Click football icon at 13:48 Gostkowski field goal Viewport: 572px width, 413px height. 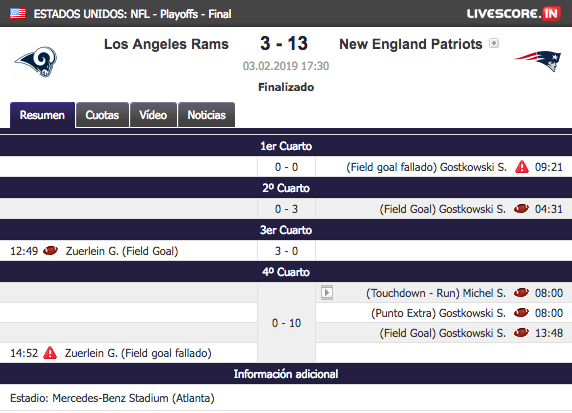tap(521, 333)
